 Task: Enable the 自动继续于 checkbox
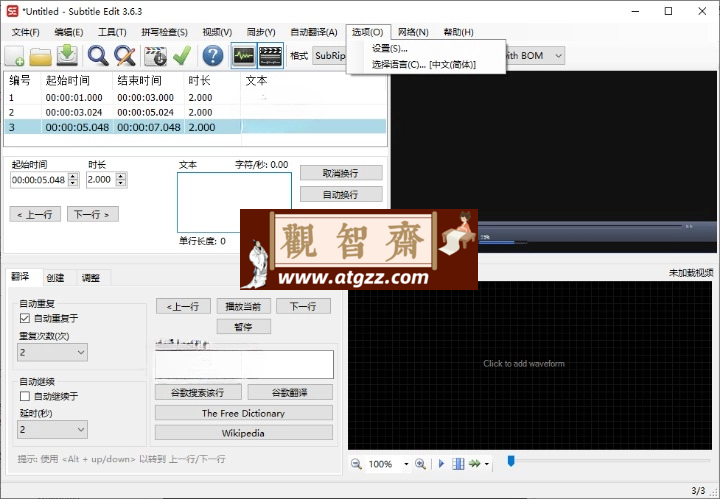click(25, 396)
